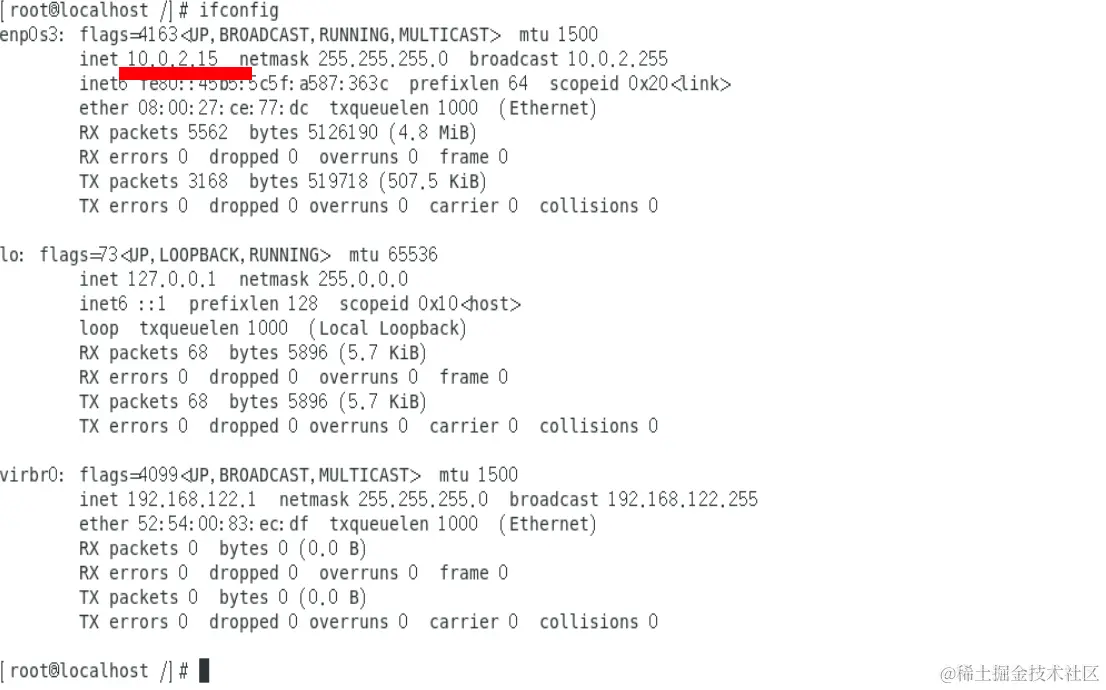
Task: Click the 10.0.2.15 inet address
Action: pos(172,59)
